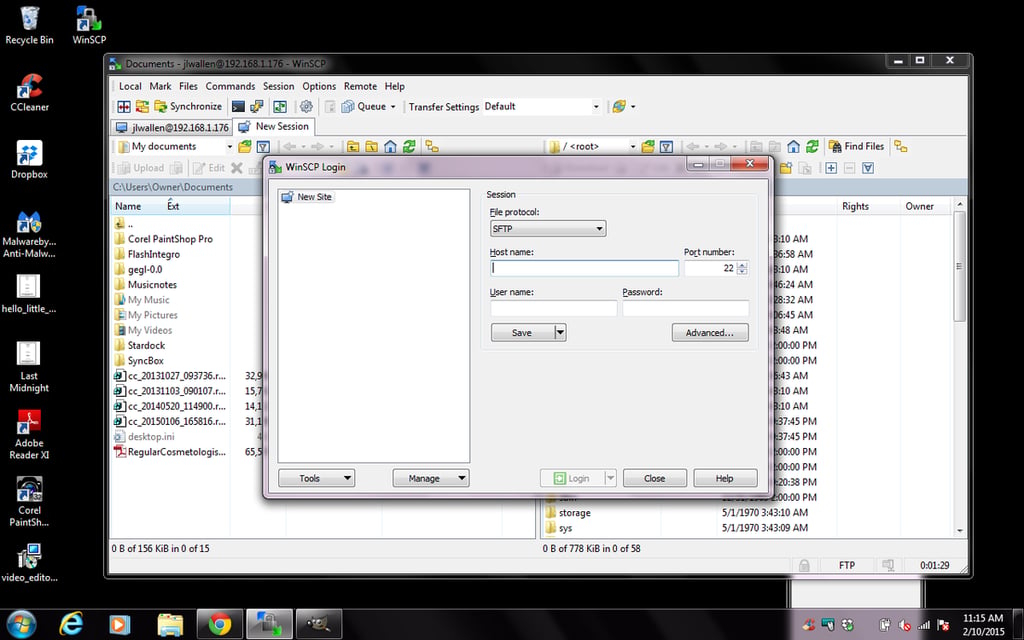The height and width of the screenshot is (640, 1024).
Task: Open the Commands menu
Action: click(230, 86)
